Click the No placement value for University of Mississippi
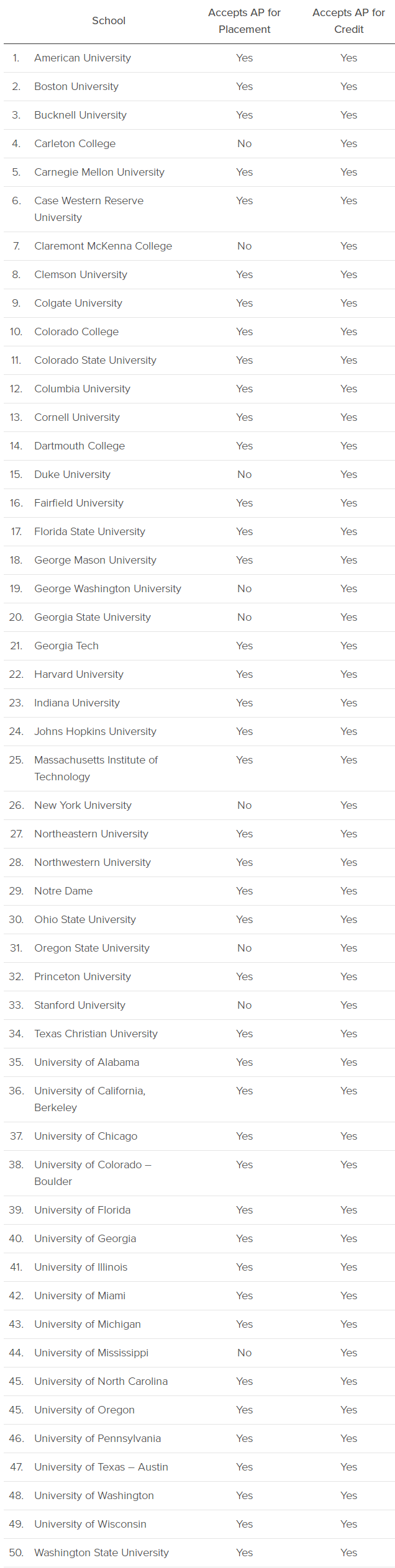Image resolution: width=395 pixels, height=1568 pixels. point(244,1353)
